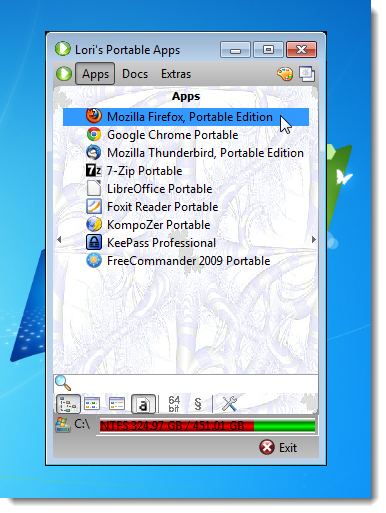The image size is (386, 513).
Task: Click the KompoZer globe icon
Action: pos(94,224)
